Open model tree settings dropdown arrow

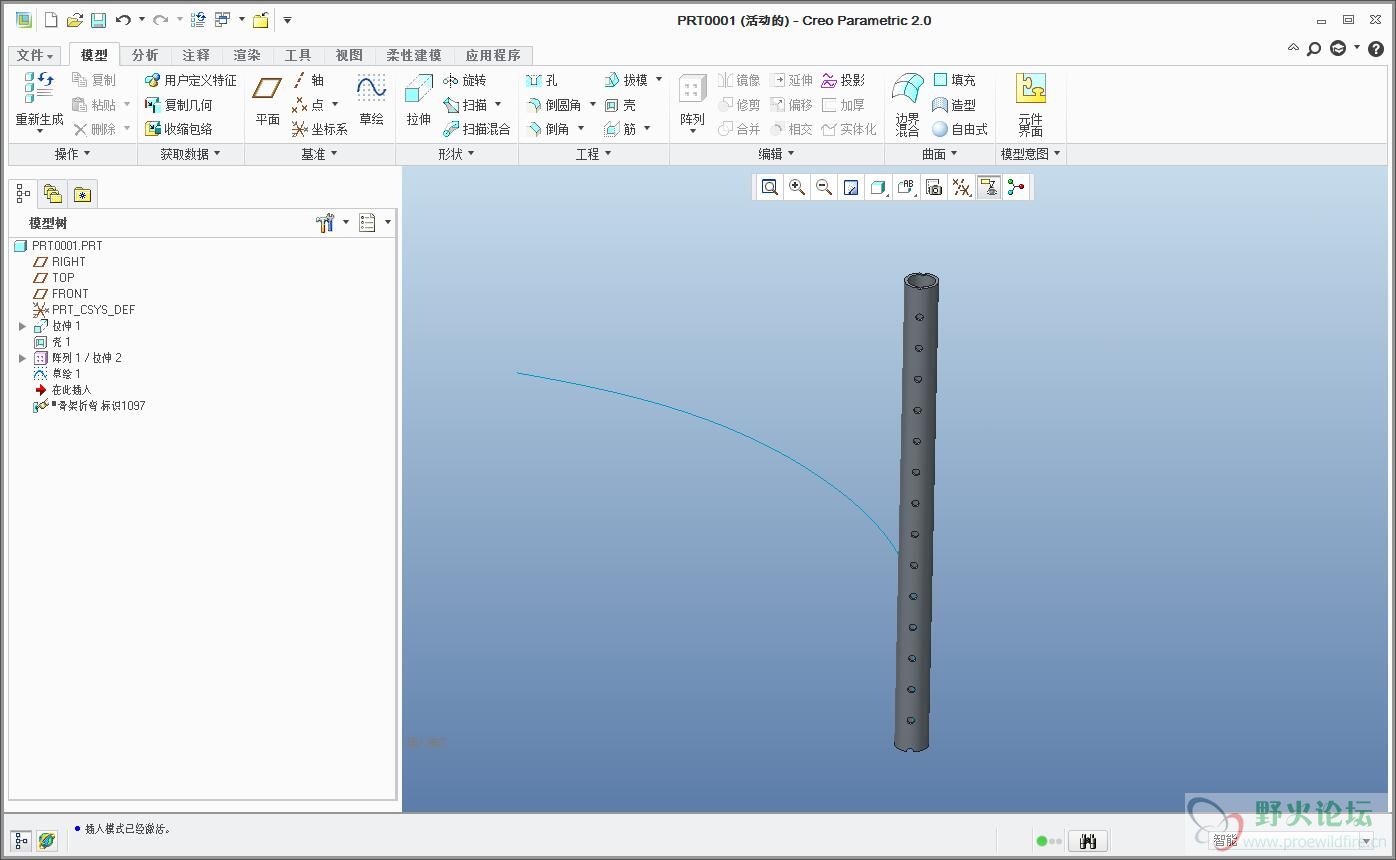346,222
